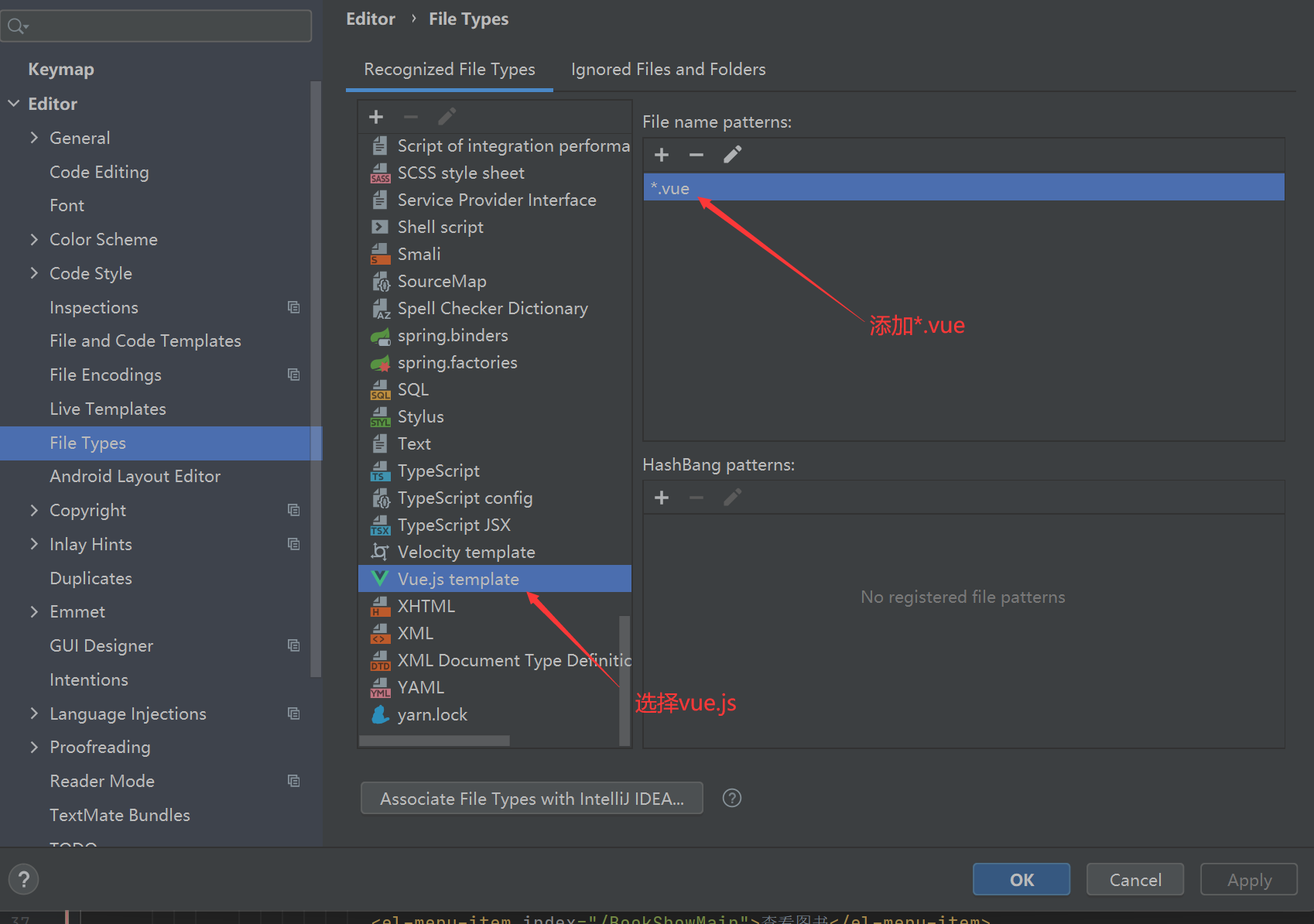Open the Ignored Files and Folders tab
Screen dimensions: 1314x924
(x=669, y=70)
